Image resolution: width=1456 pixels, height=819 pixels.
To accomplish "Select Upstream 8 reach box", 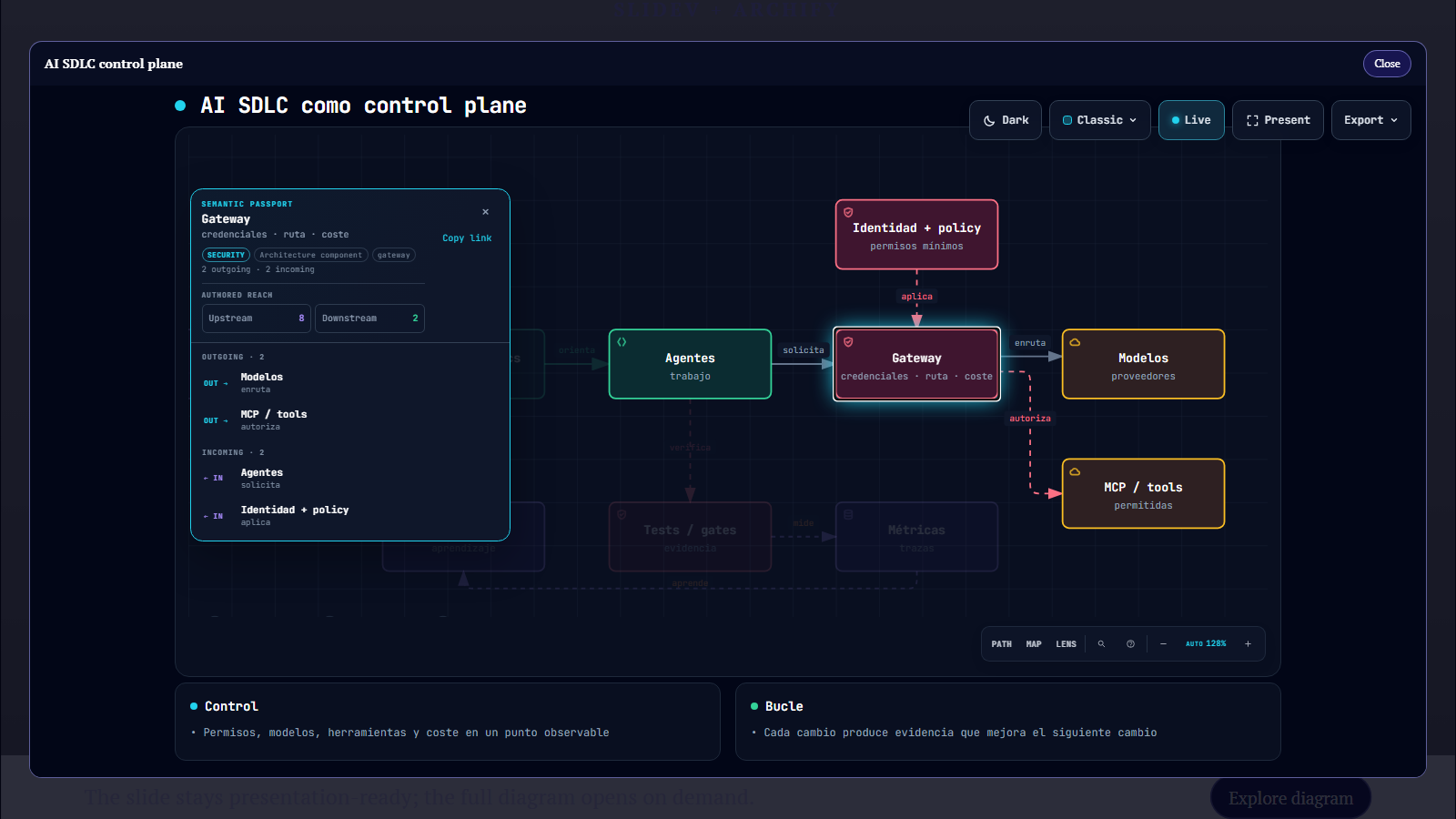I will tap(257, 318).
